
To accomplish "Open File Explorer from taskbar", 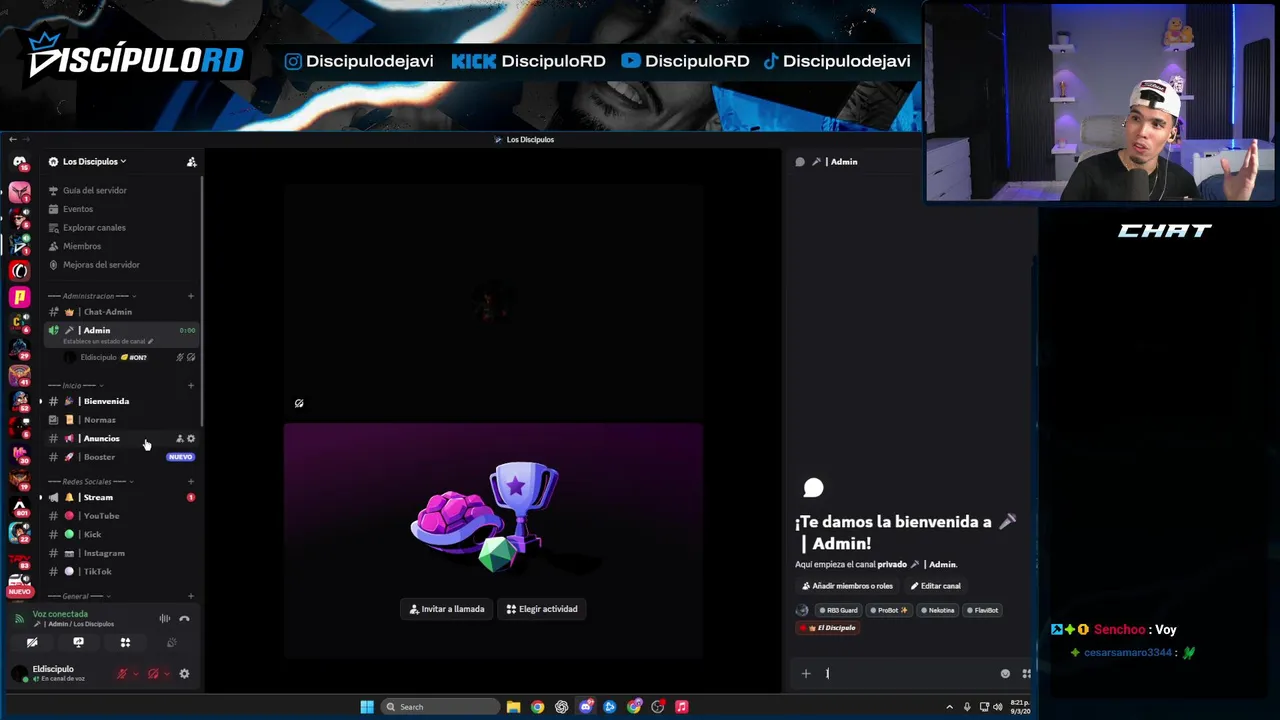I will 513,707.
